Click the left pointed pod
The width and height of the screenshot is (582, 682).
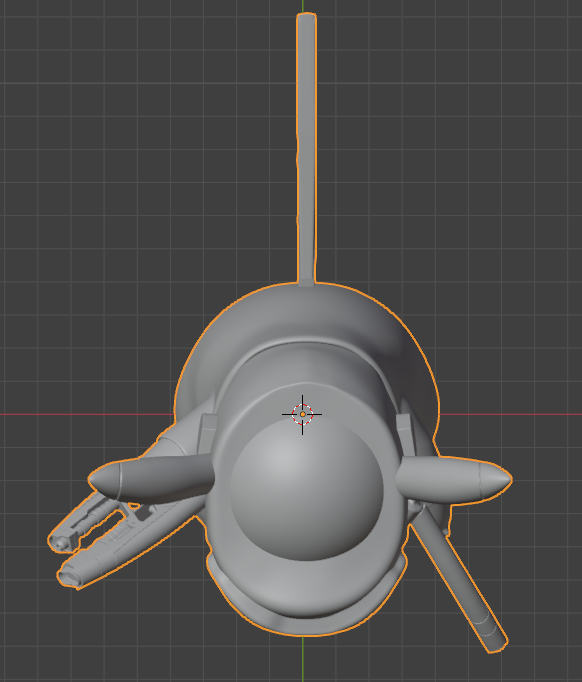[x=151, y=481]
